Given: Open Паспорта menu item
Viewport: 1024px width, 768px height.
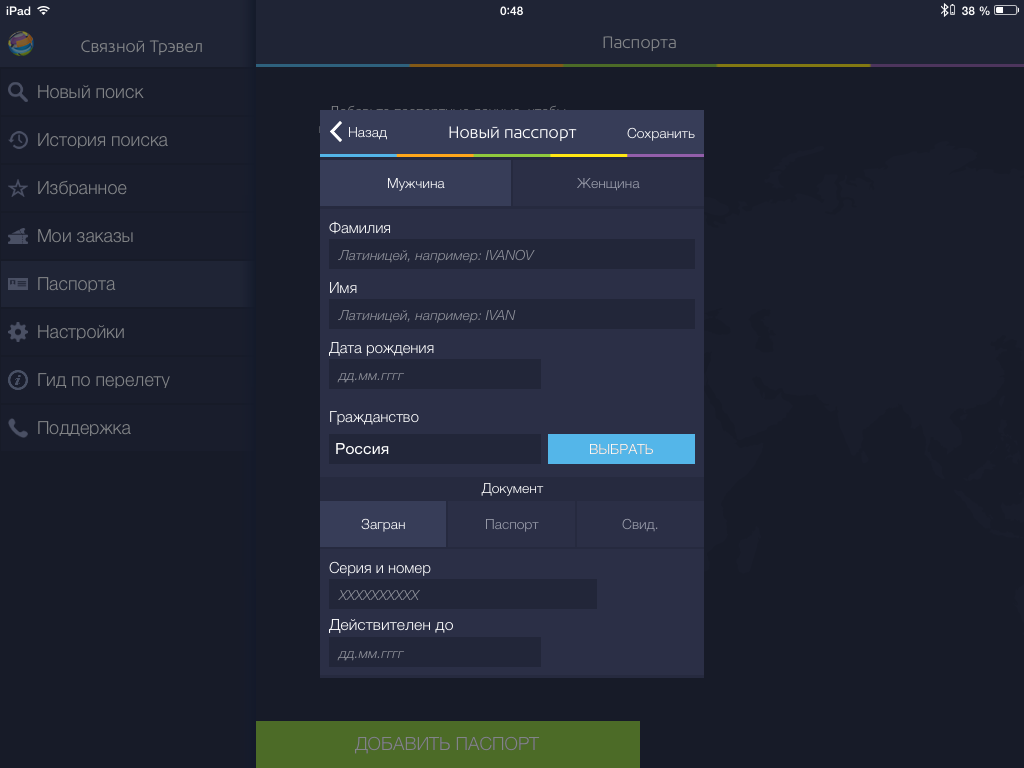Looking at the screenshot, I should (127, 284).
